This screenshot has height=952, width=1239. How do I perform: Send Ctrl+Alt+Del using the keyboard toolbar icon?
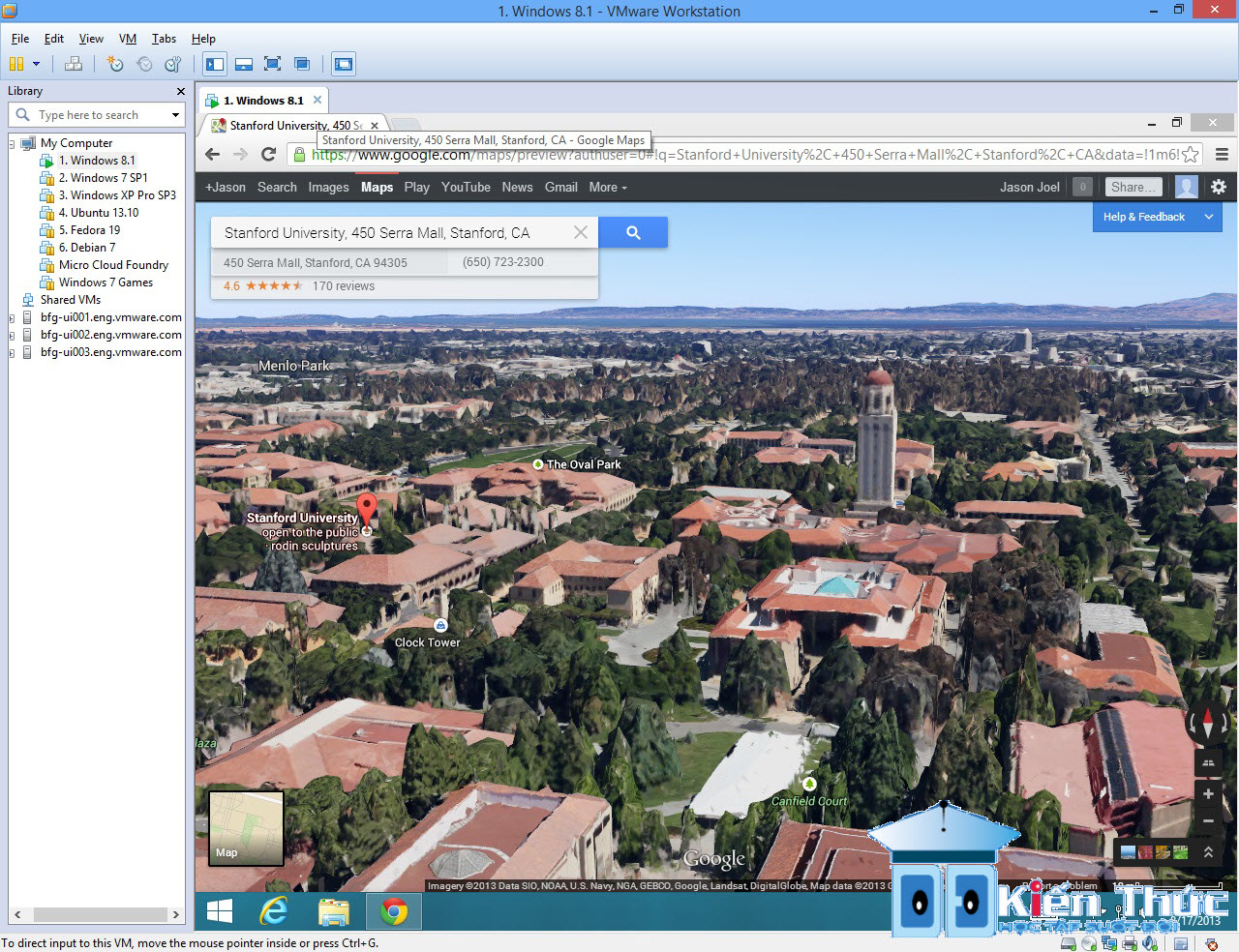click(74, 64)
